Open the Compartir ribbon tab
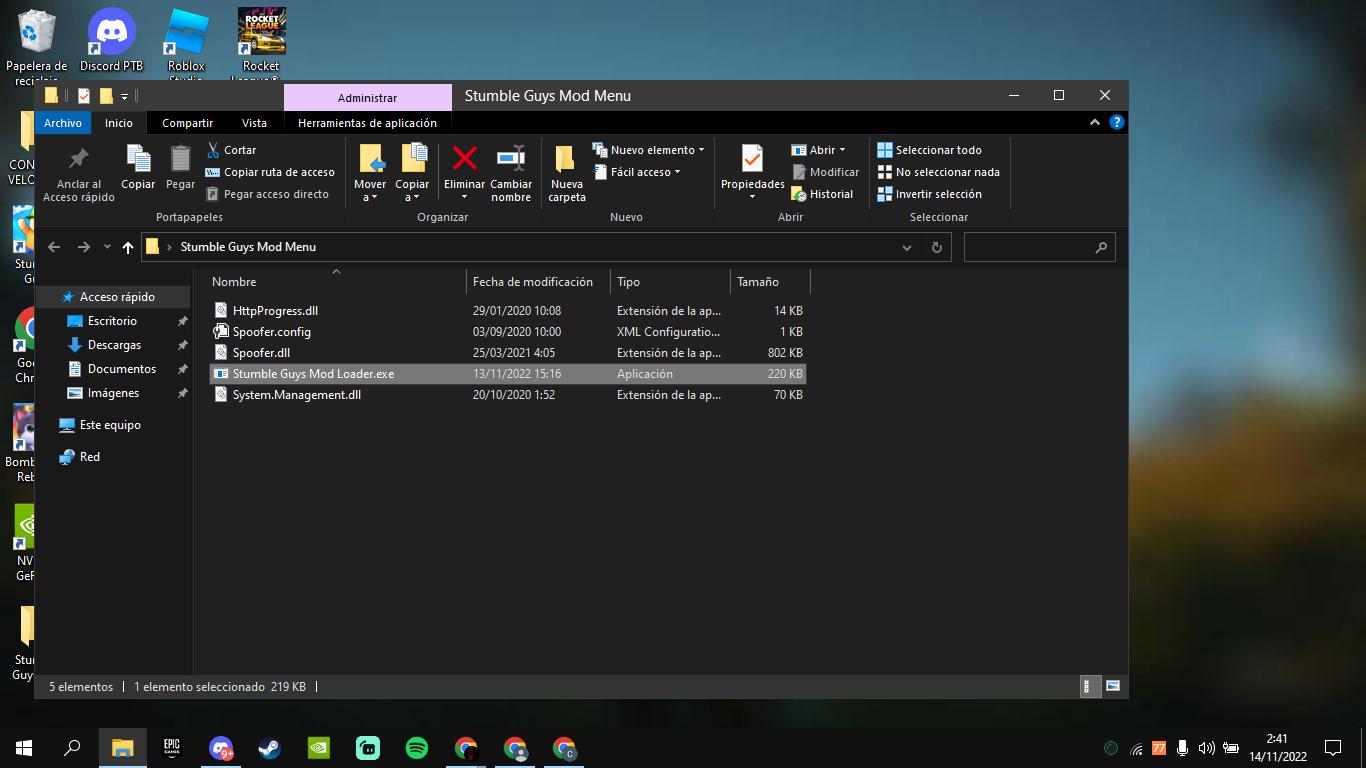The image size is (1366, 768). (x=188, y=123)
